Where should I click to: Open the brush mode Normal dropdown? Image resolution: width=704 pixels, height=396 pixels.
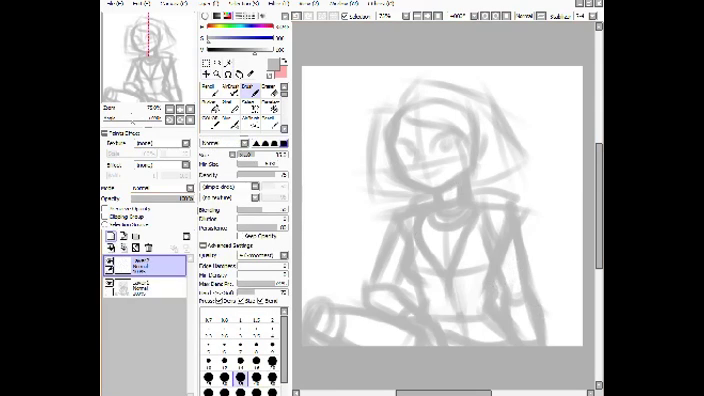click(x=244, y=143)
